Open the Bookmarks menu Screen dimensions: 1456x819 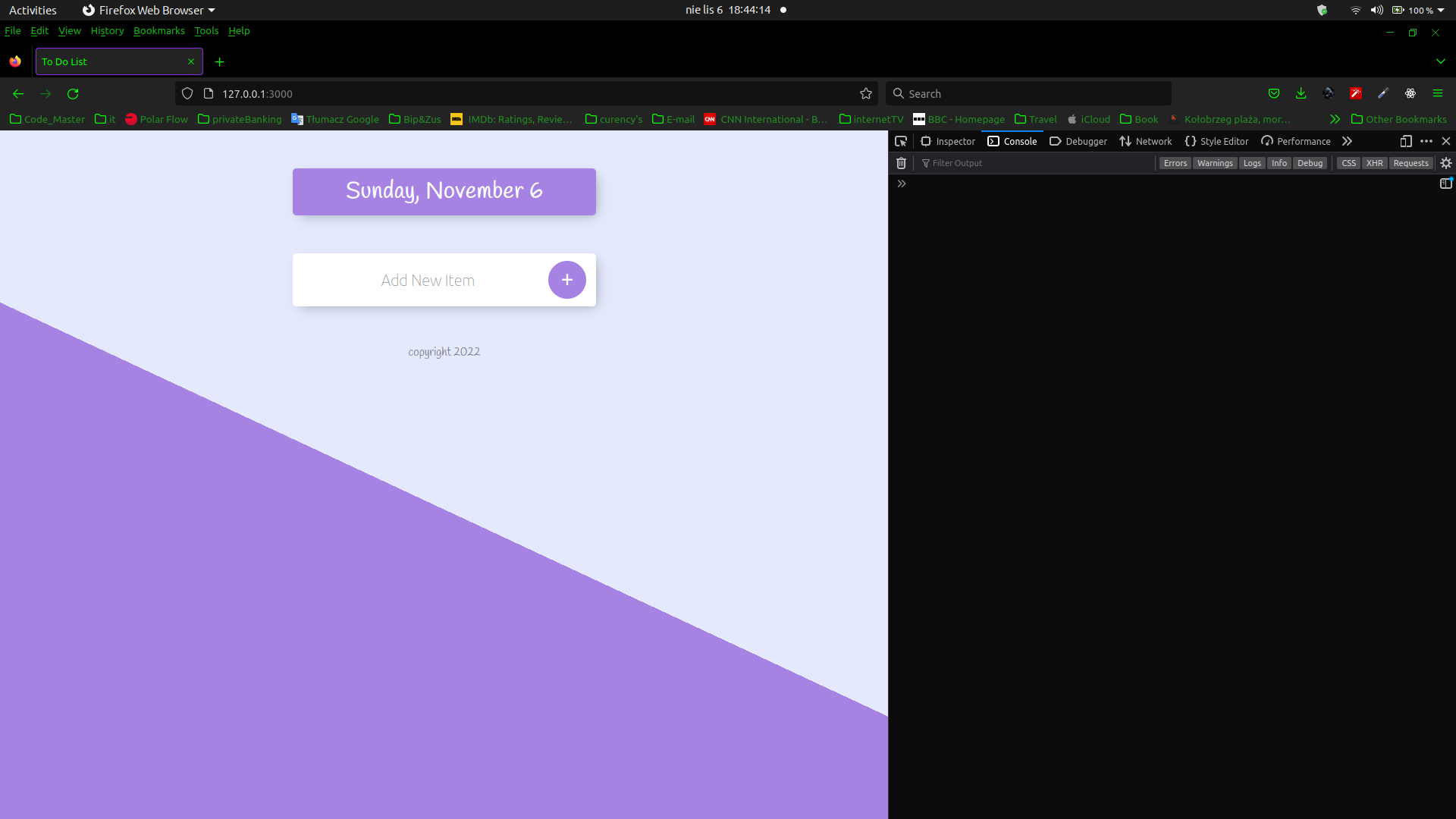pyautogui.click(x=158, y=30)
